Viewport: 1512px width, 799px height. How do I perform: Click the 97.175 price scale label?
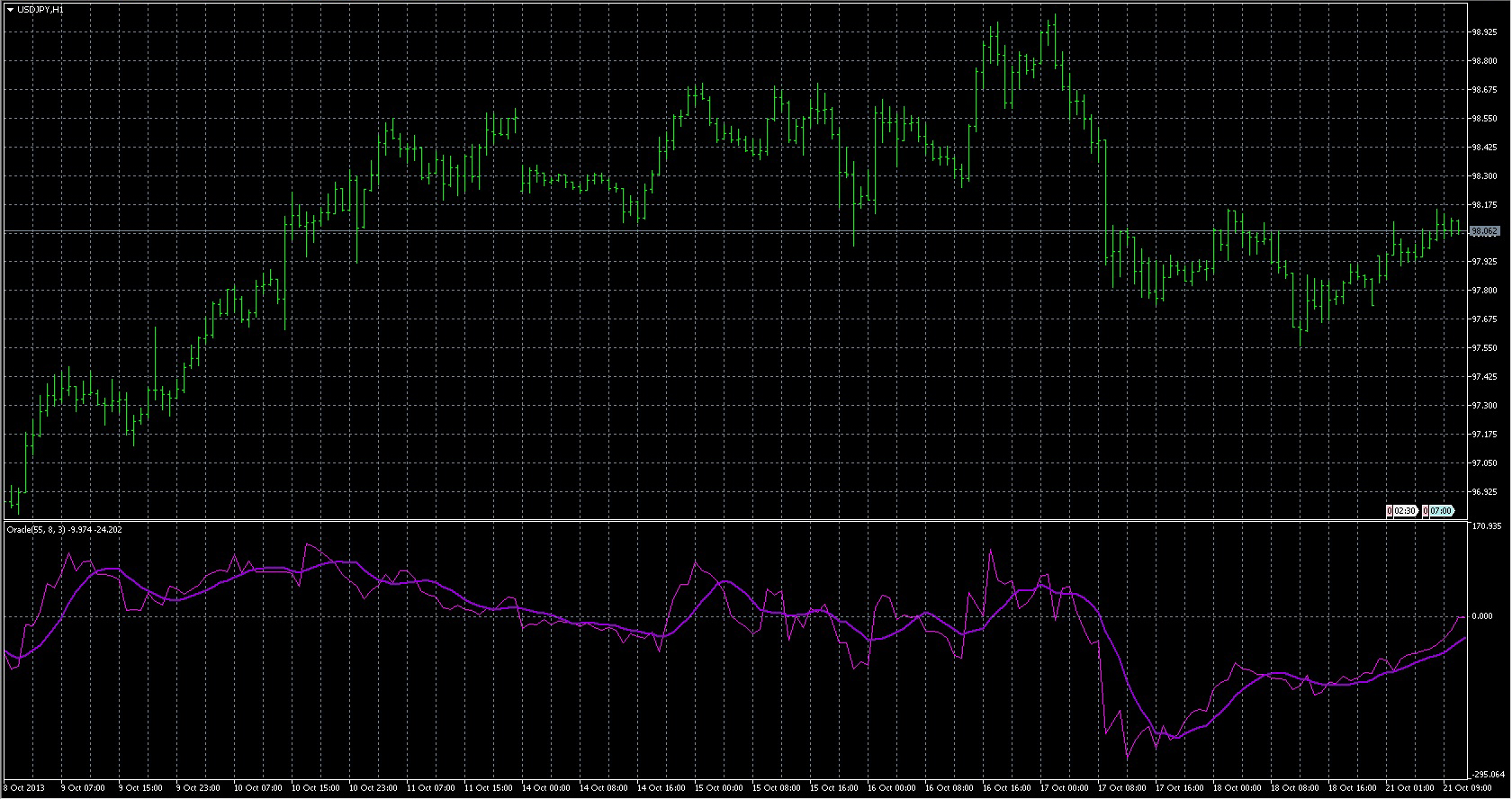(x=1484, y=435)
